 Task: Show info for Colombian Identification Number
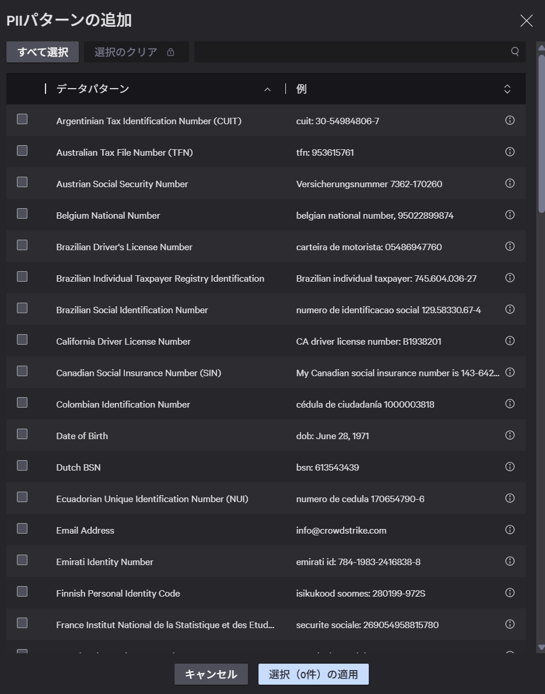(510, 403)
